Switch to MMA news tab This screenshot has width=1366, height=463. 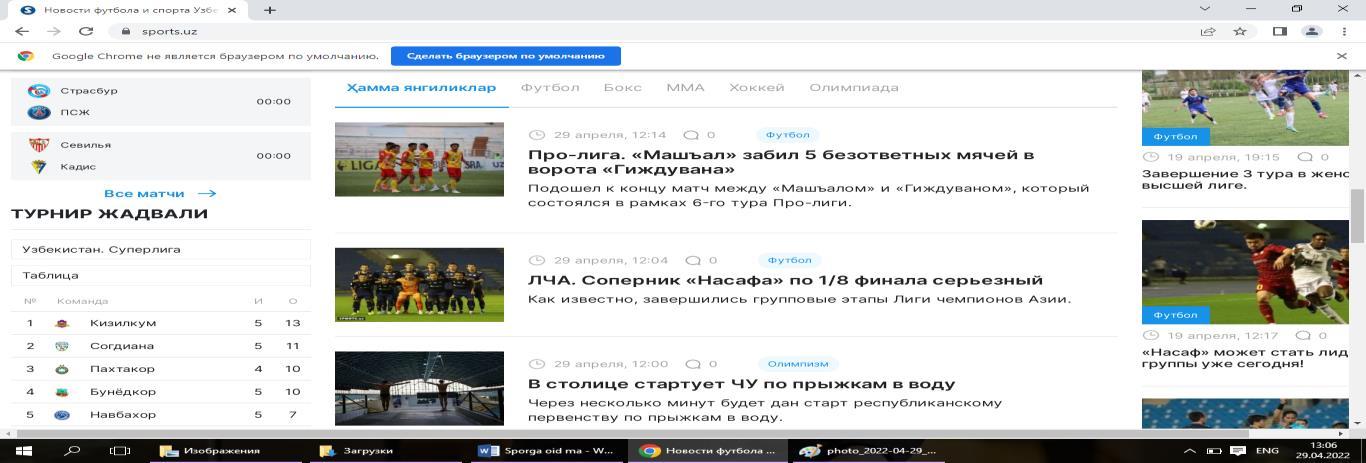tap(685, 88)
